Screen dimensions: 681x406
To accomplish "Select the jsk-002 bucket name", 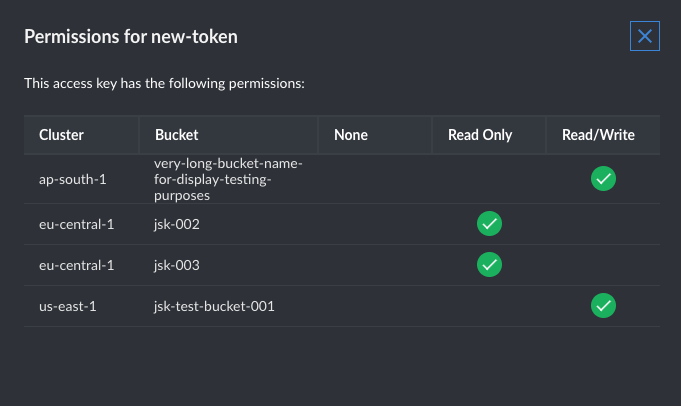I will click(x=178, y=224).
